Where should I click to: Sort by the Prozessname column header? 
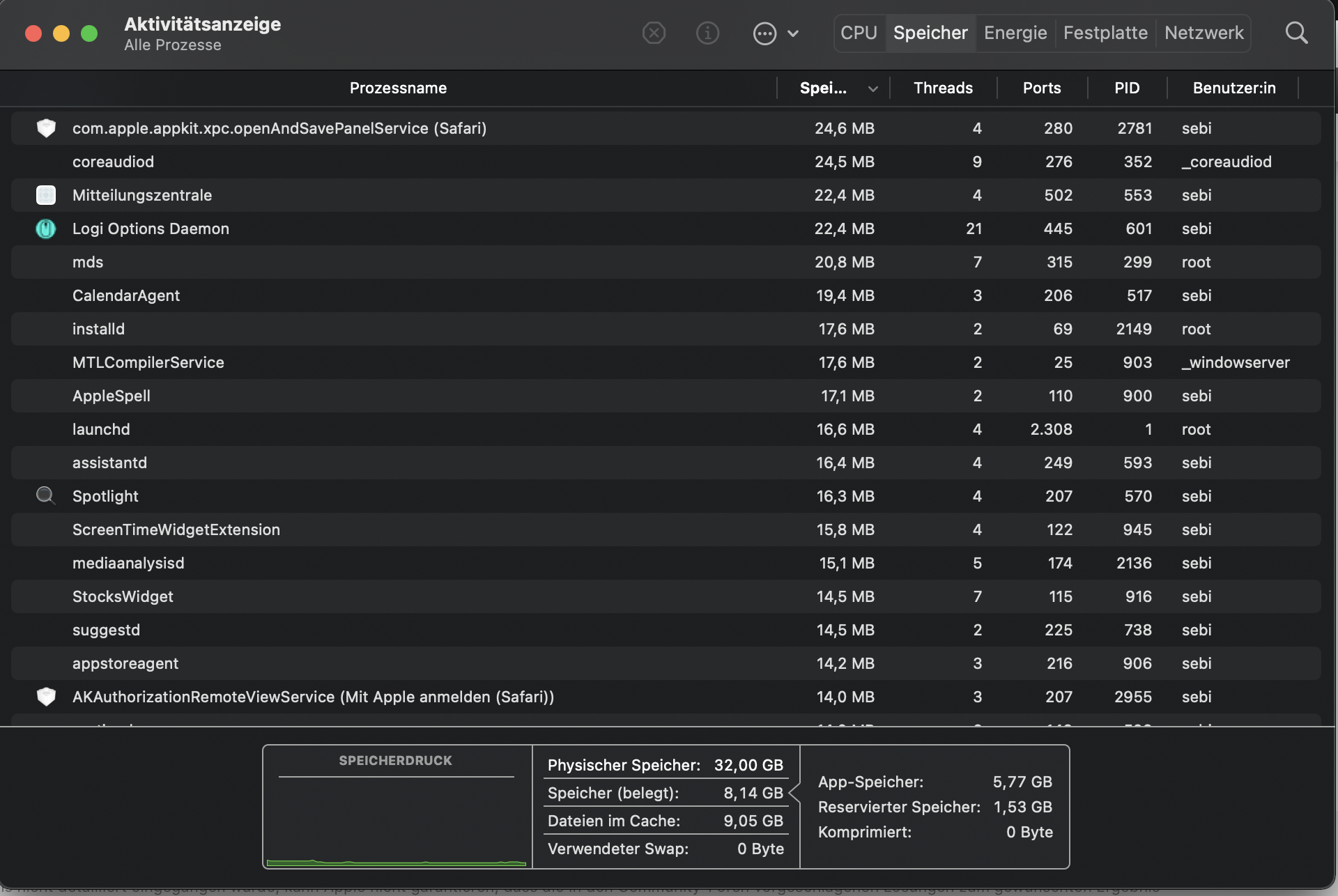pos(398,88)
